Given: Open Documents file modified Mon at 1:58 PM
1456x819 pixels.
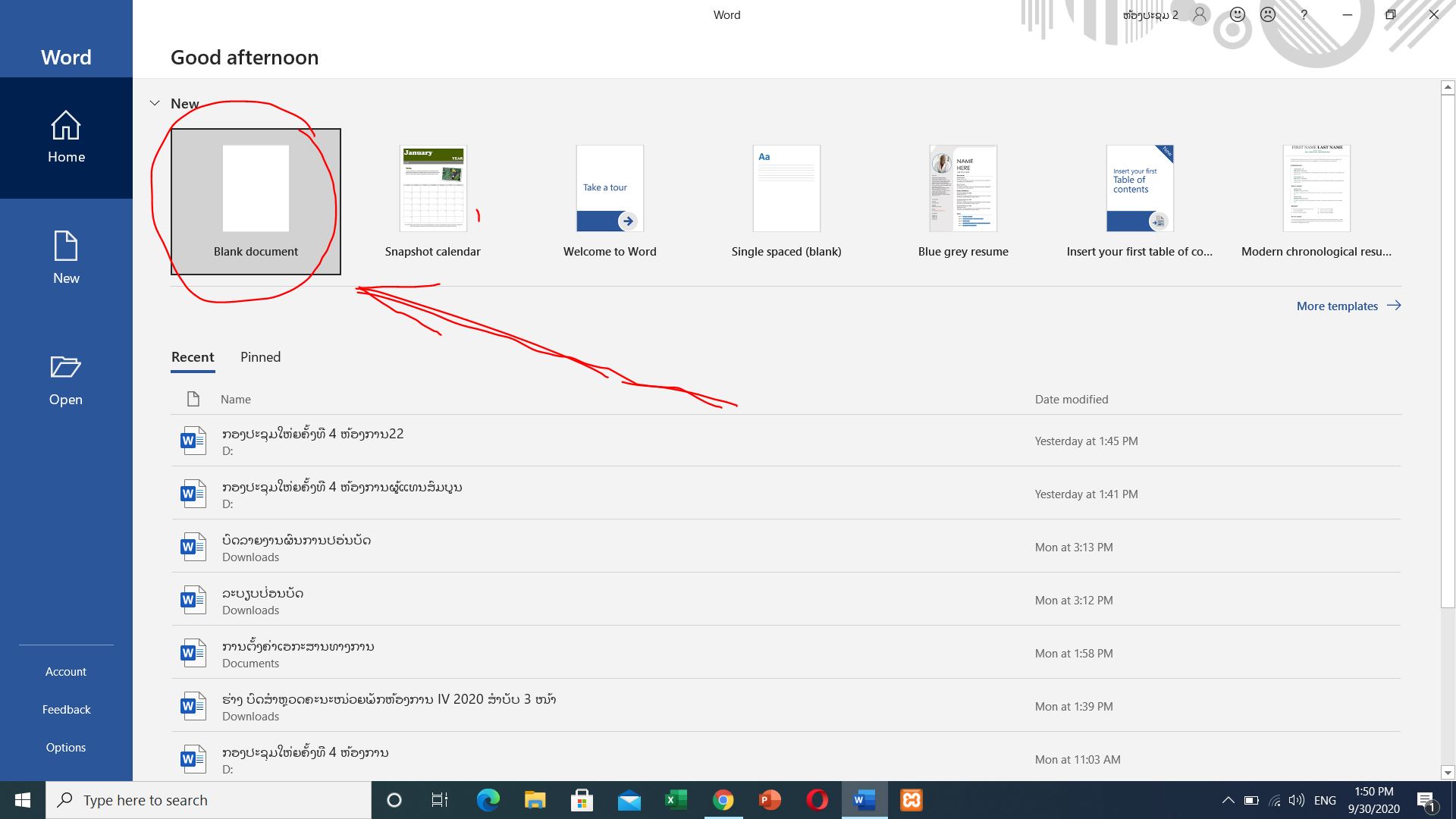Looking at the screenshot, I should (786, 653).
